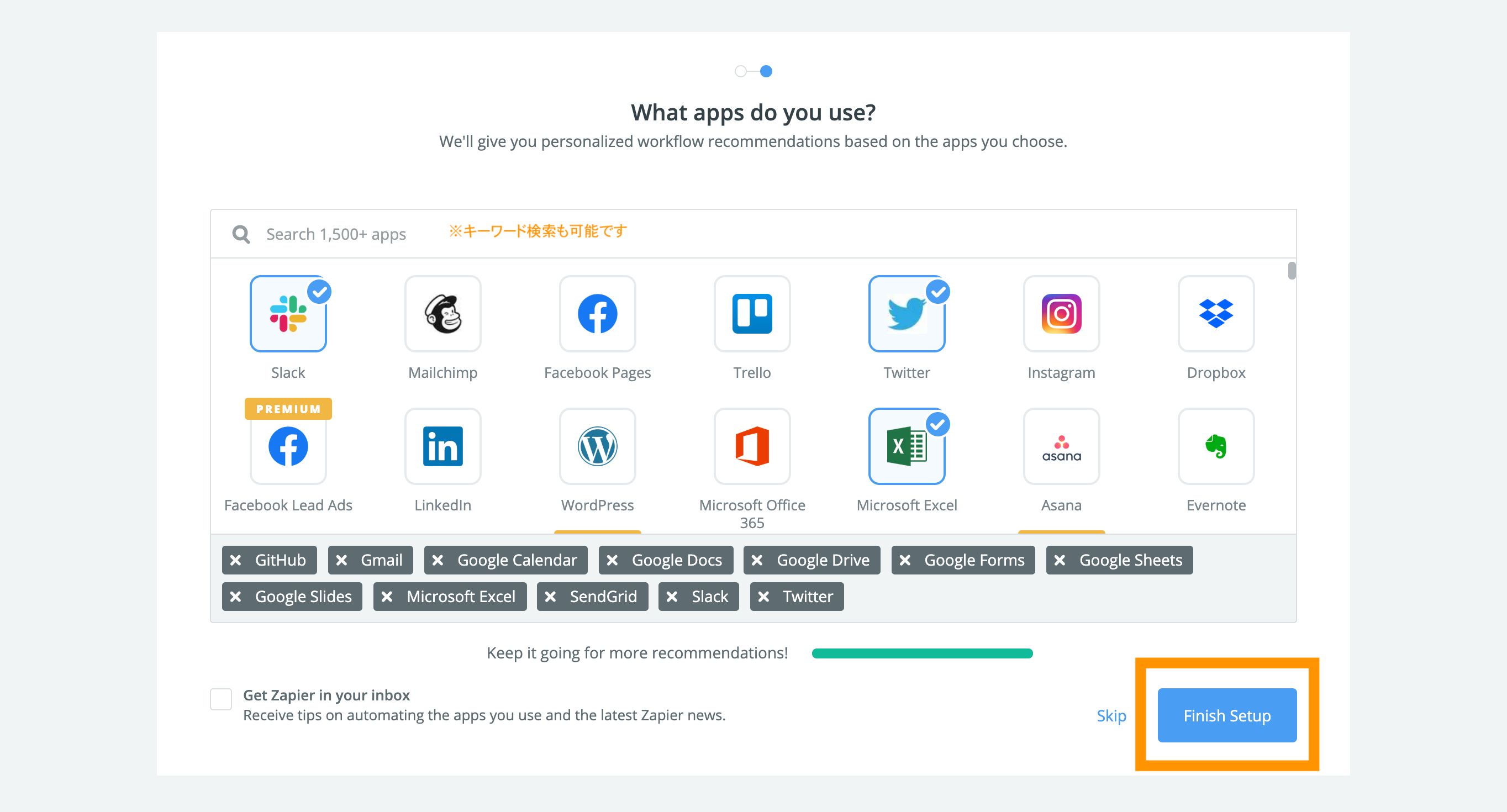Click the Skip link
This screenshot has height=812, width=1507.
(x=1111, y=715)
